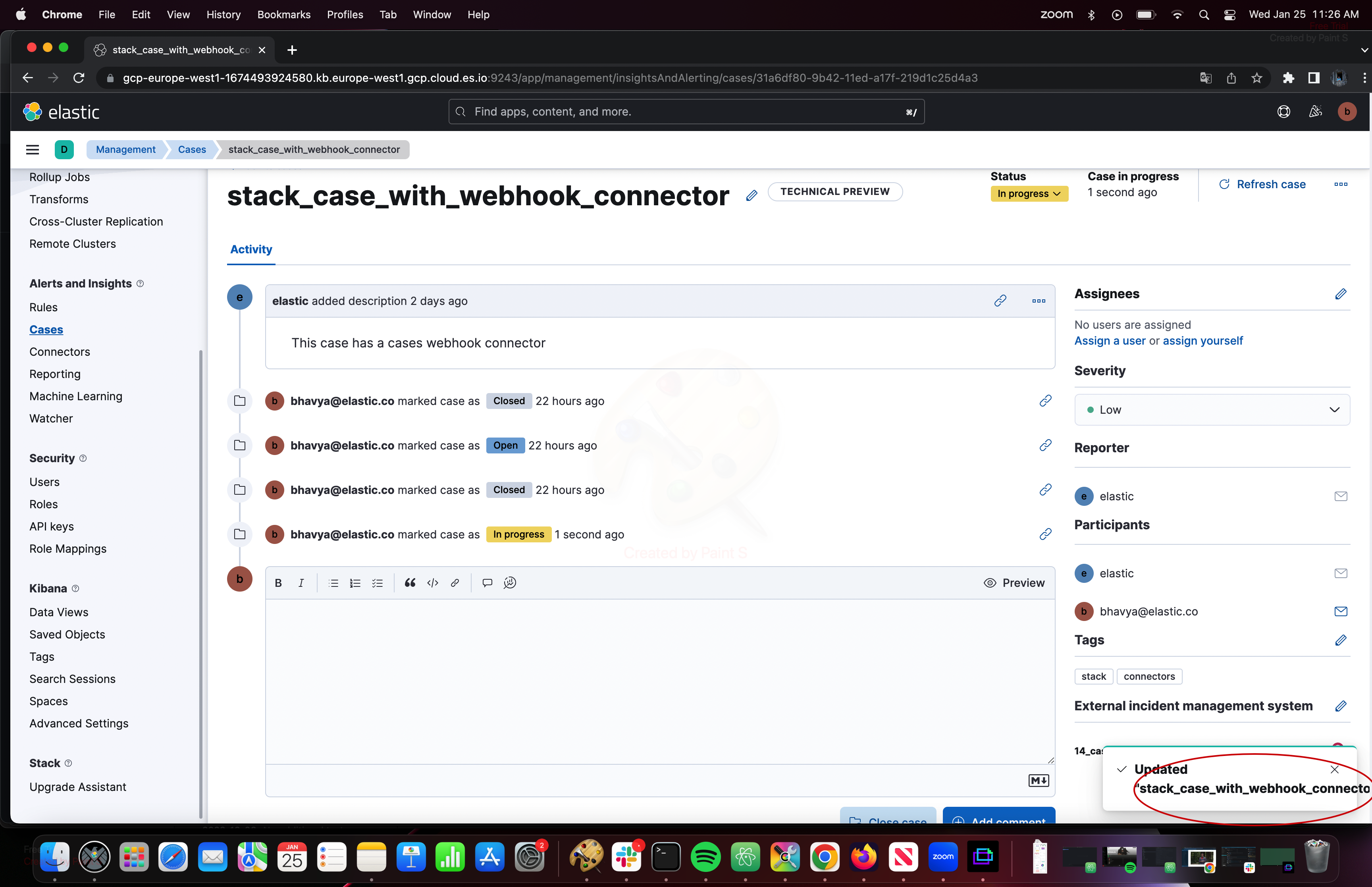Open Connectors in sidebar
The height and width of the screenshot is (887, 1372).
click(x=60, y=352)
